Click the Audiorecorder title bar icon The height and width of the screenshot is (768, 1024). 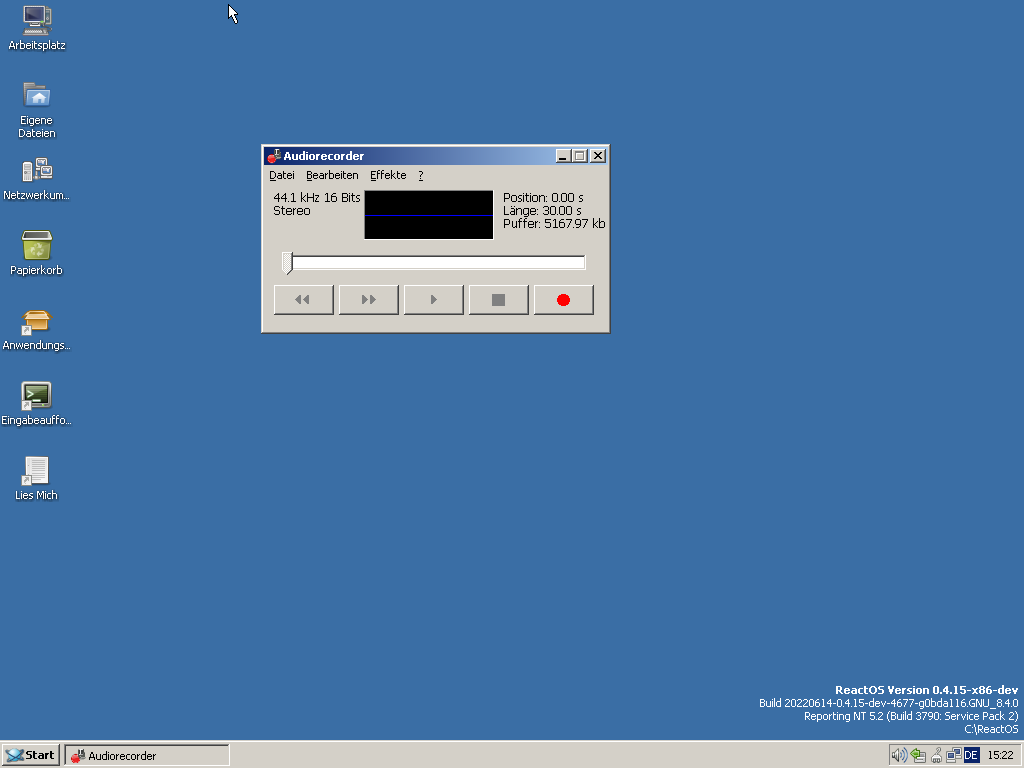(x=274, y=156)
